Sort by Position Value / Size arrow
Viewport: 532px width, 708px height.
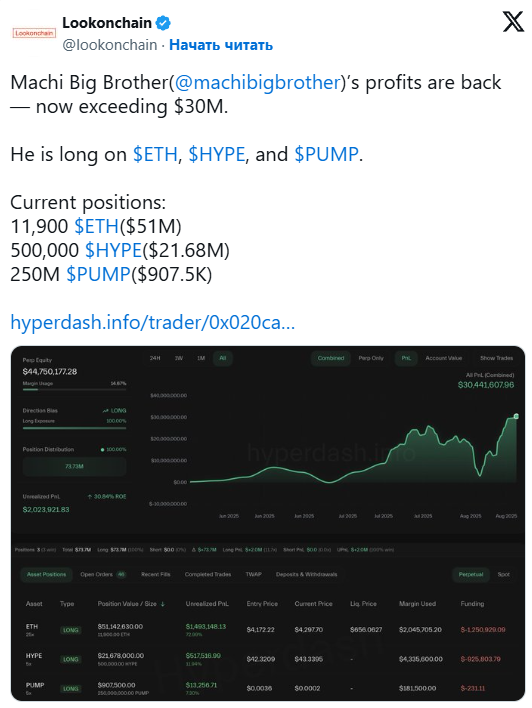[x=163, y=604]
